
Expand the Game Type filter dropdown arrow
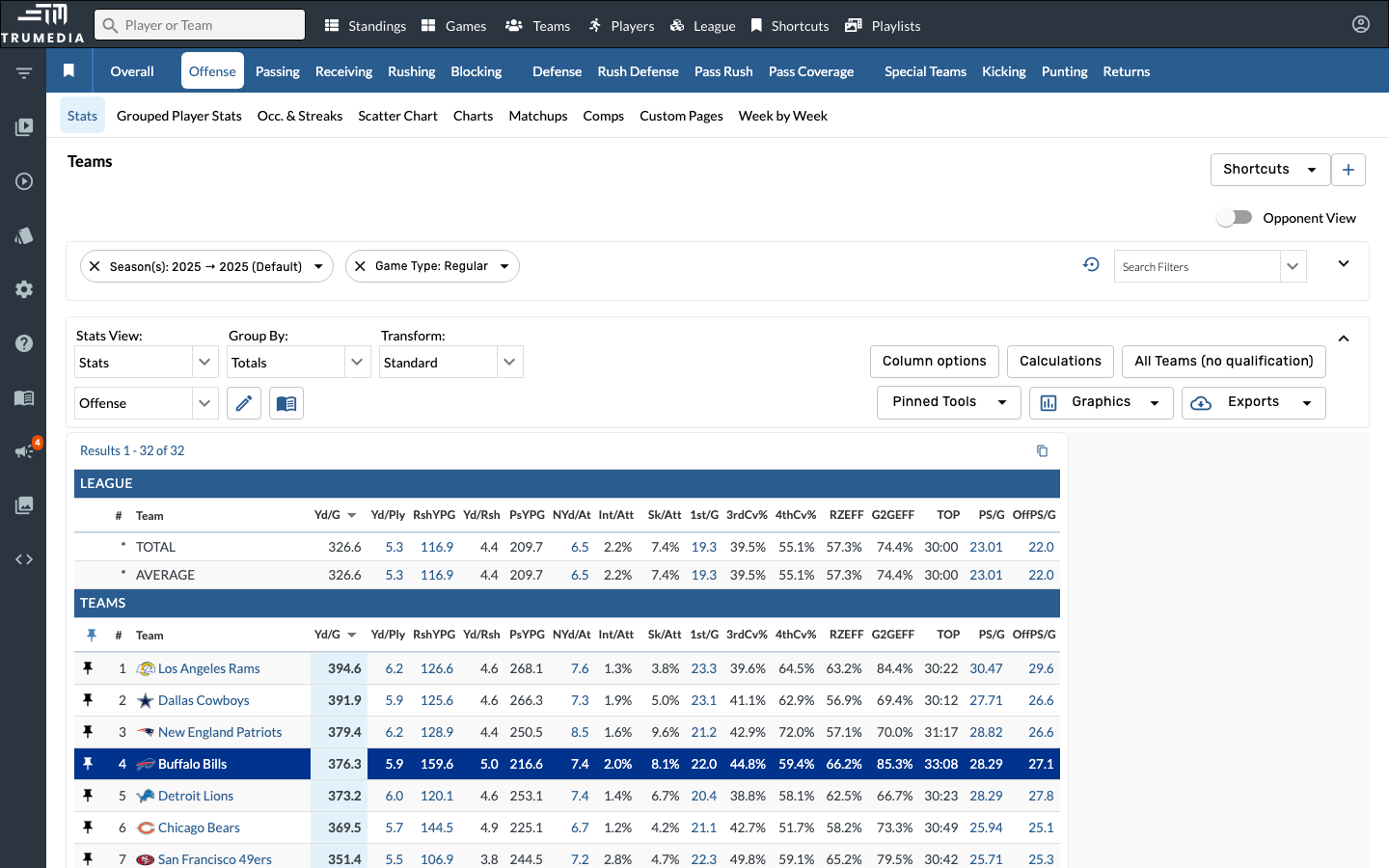click(x=504, y=266)
